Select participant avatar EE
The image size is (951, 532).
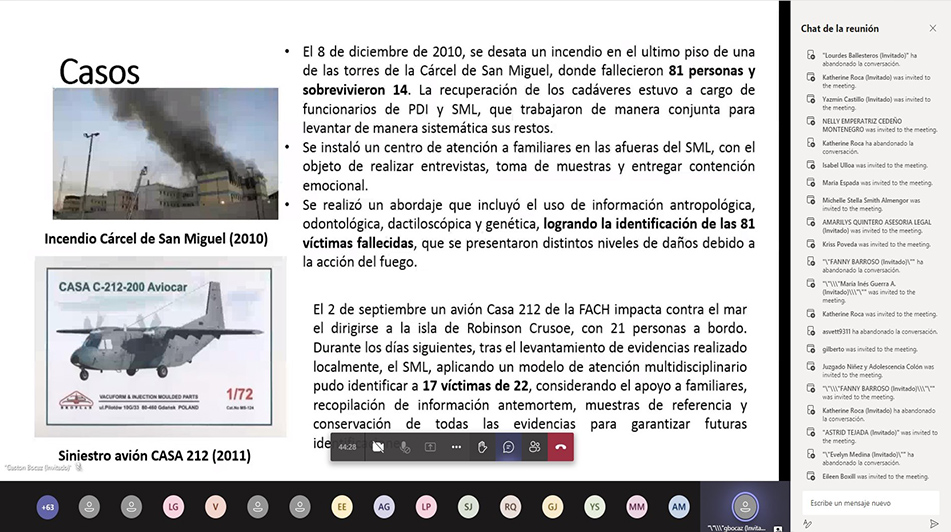coord(342,507)
